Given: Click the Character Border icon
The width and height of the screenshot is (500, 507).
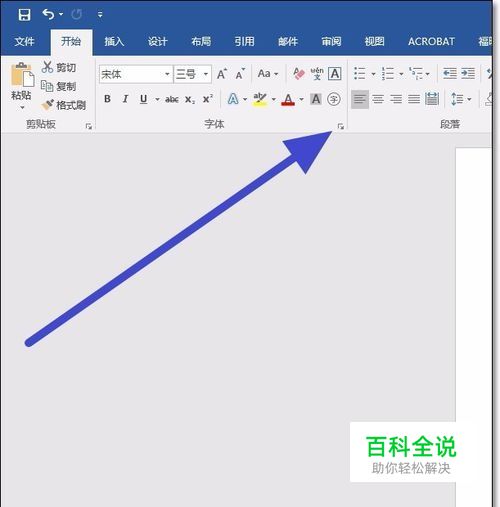Looking at the screenshot, I should (x=335, y=74).
